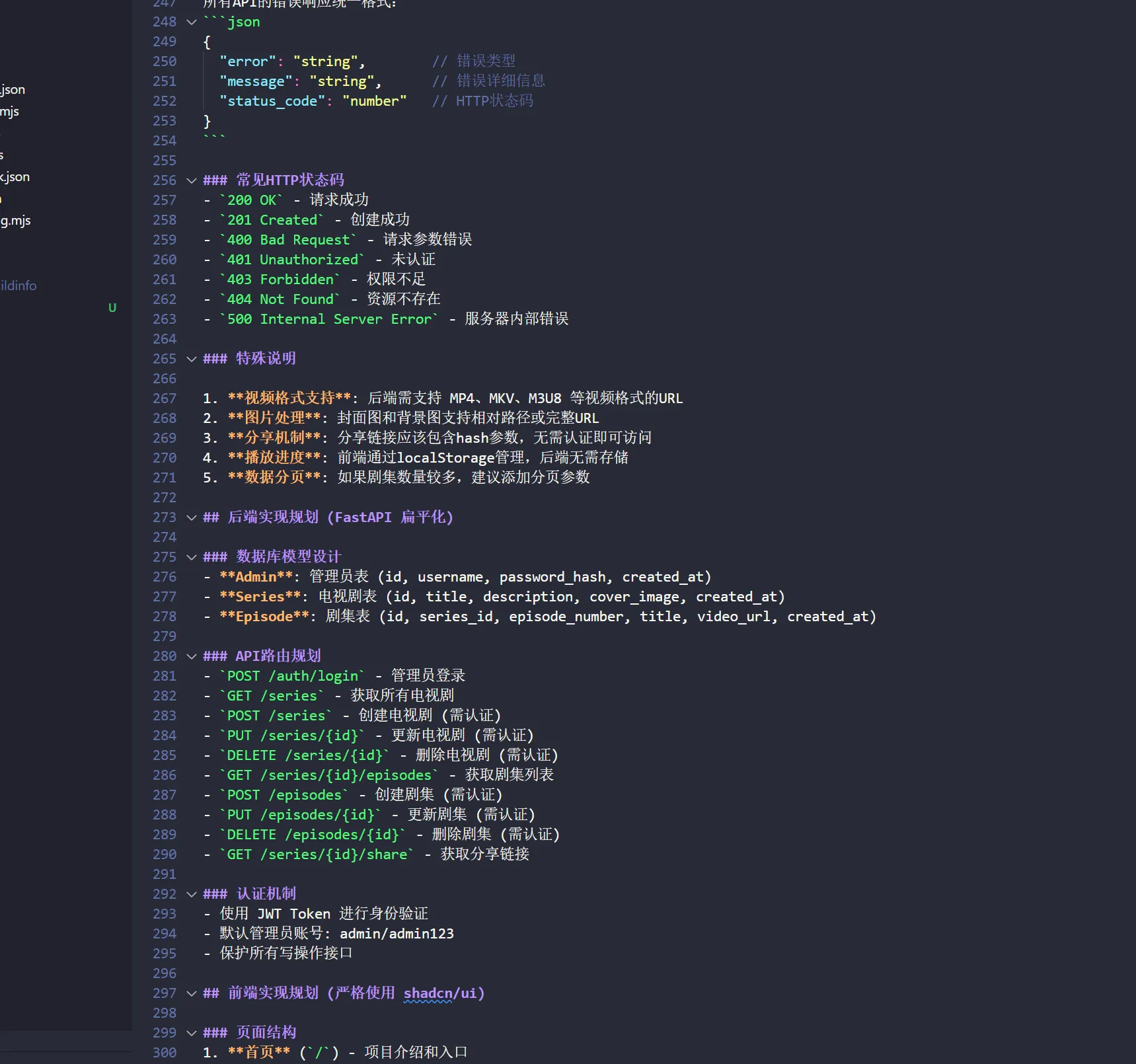Click the `GET /series/{id}/share` route text
1136x1064 pixels.
point(317,855)
